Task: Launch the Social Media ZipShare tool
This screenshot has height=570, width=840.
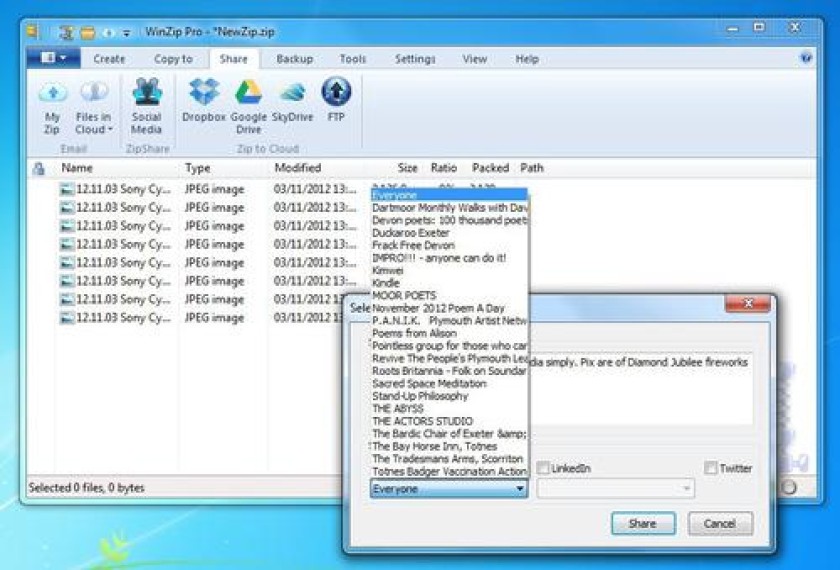Action: [x=146, y=107]
